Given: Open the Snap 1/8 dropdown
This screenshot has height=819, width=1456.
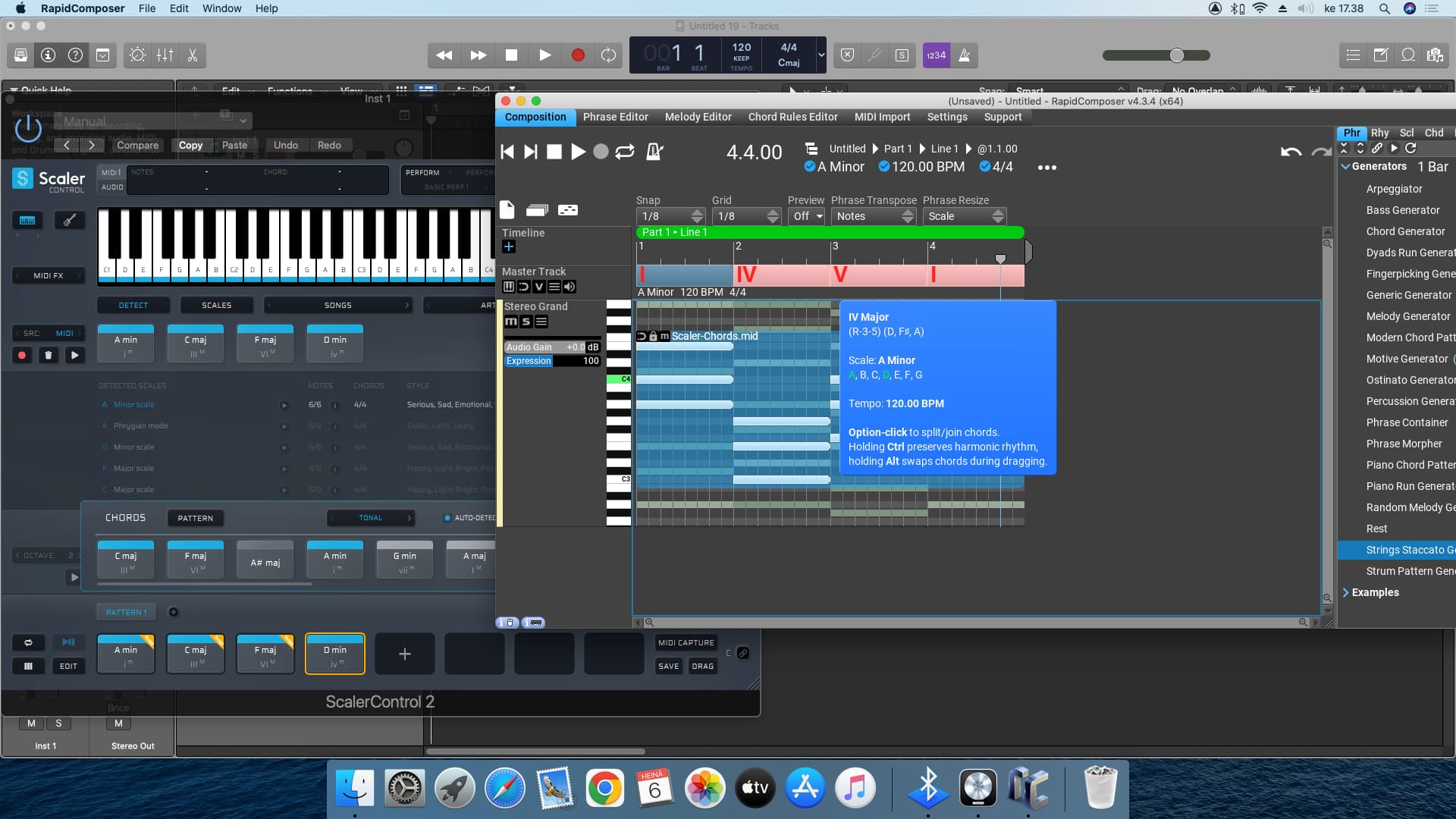Looking at the screenshot, I should (x=670, y=216).
